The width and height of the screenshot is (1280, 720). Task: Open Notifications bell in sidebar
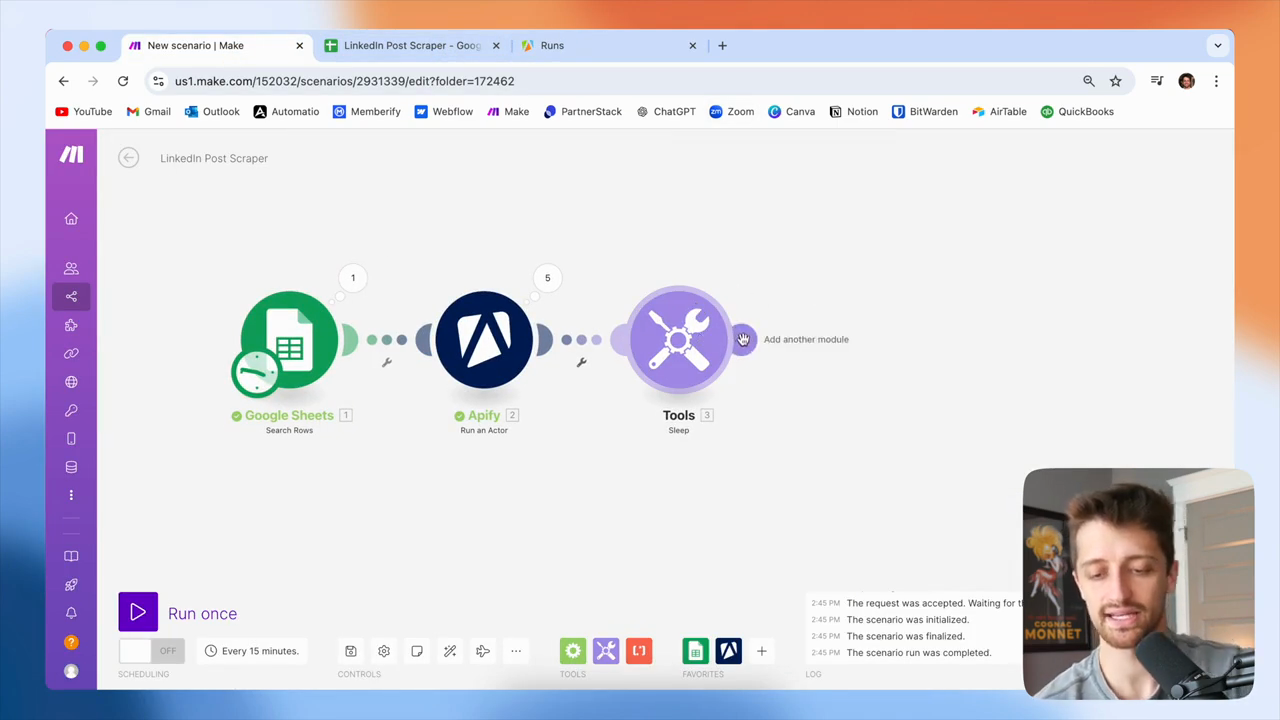coord(71,613)
